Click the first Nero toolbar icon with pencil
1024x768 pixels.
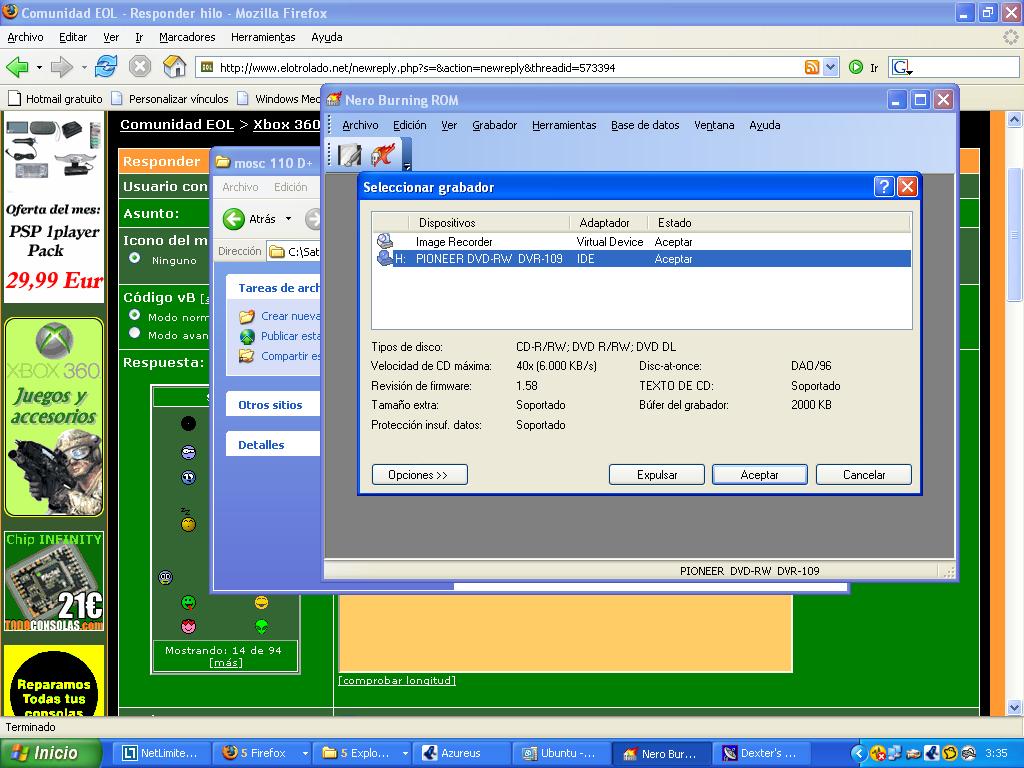(x=349, y=155)
